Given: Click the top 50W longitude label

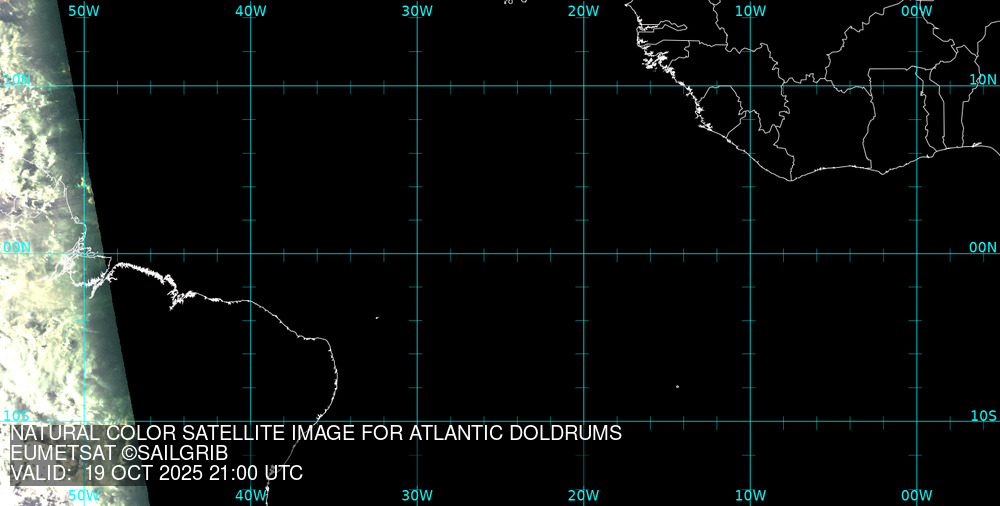Looking at the screenshot, I should point(84,10).
